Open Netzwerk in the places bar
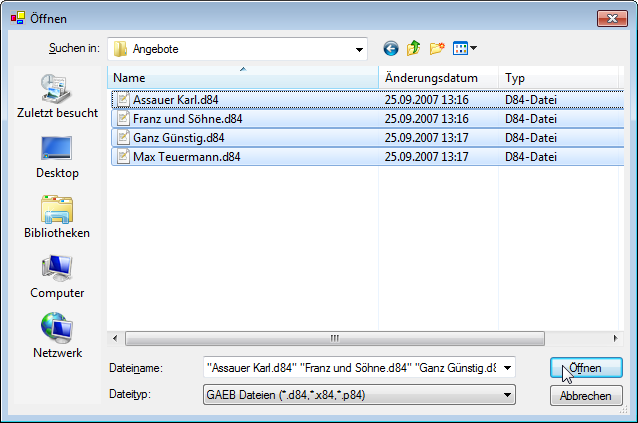The height and width of the screenshot is (423, 638). pos(57,336)
